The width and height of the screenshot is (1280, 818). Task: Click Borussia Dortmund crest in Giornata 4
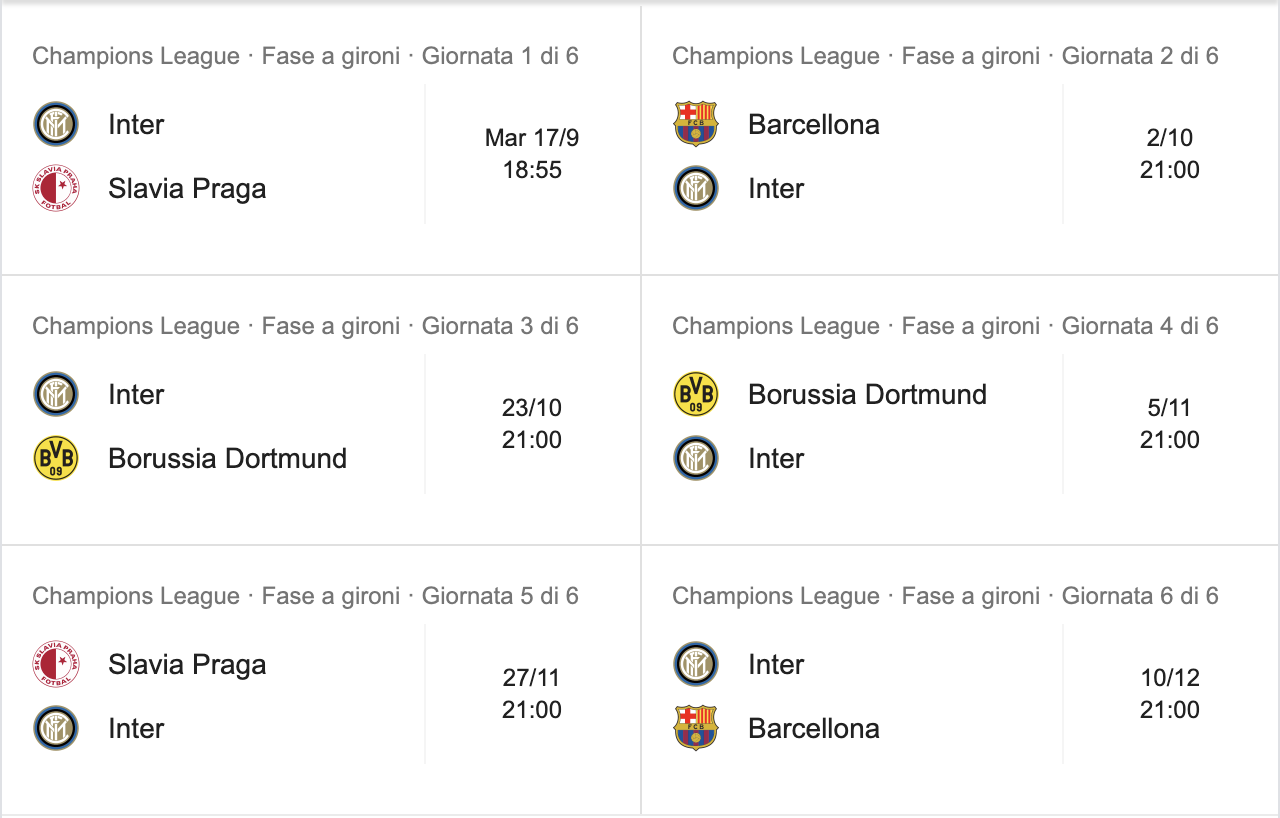pyautogui.click(x=696, y=394)
